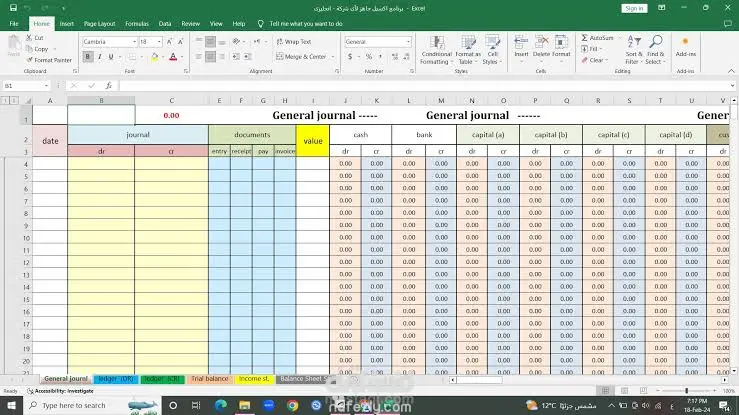This screenshot has width=739, height=415.
Task: Open the font size 18 dropdown
Action: pos(159,42)
